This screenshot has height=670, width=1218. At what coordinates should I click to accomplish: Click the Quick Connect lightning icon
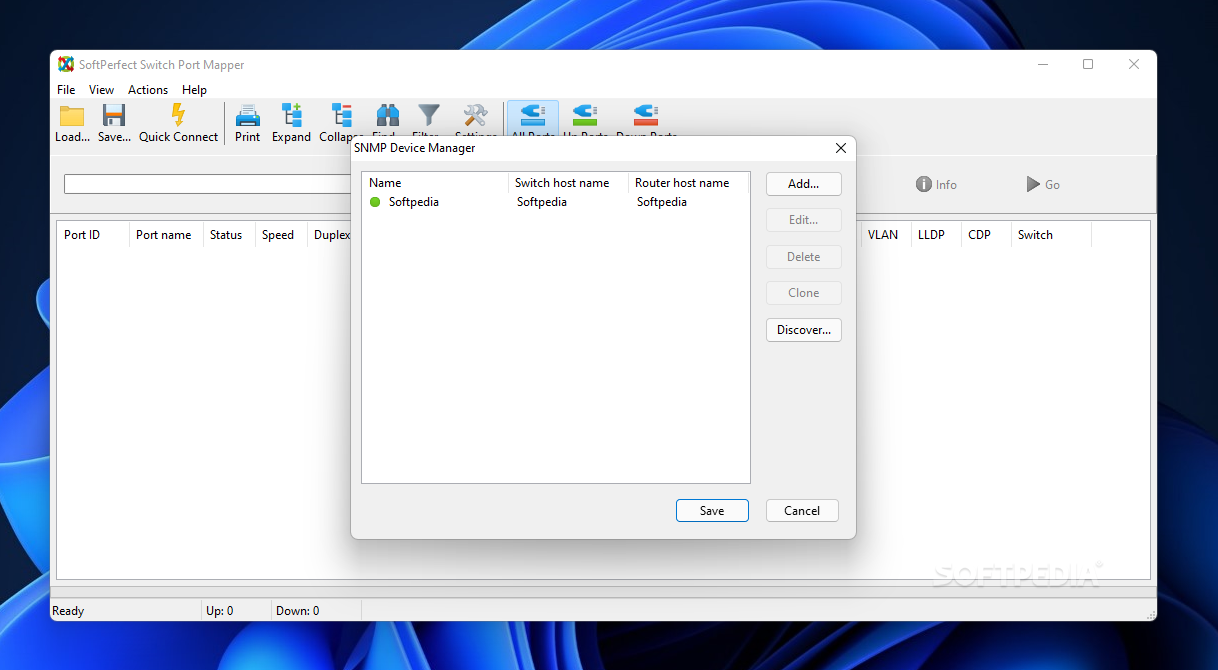[x=178, y=115]
